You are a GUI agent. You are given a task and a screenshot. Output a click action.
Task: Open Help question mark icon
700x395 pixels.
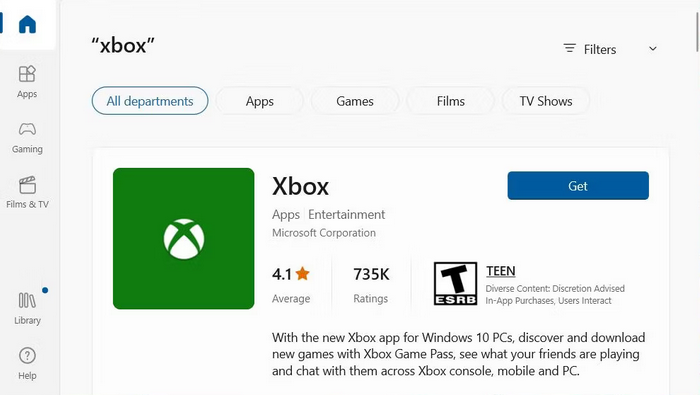pyautogui.click(x=27, y=363)
